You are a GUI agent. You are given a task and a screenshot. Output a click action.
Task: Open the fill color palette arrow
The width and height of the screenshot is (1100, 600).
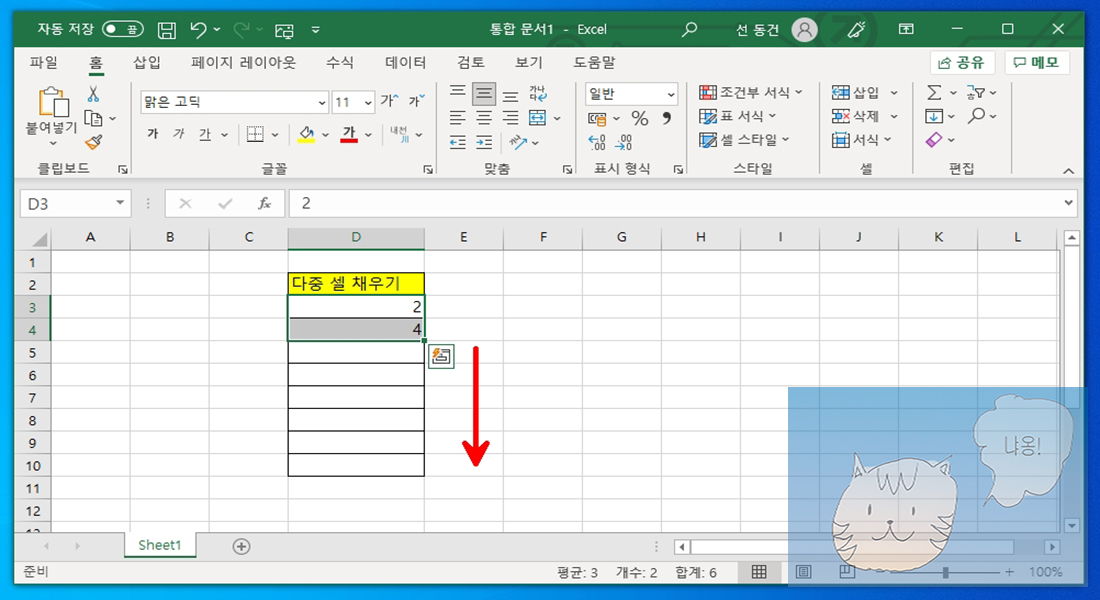tap(325, 135)
